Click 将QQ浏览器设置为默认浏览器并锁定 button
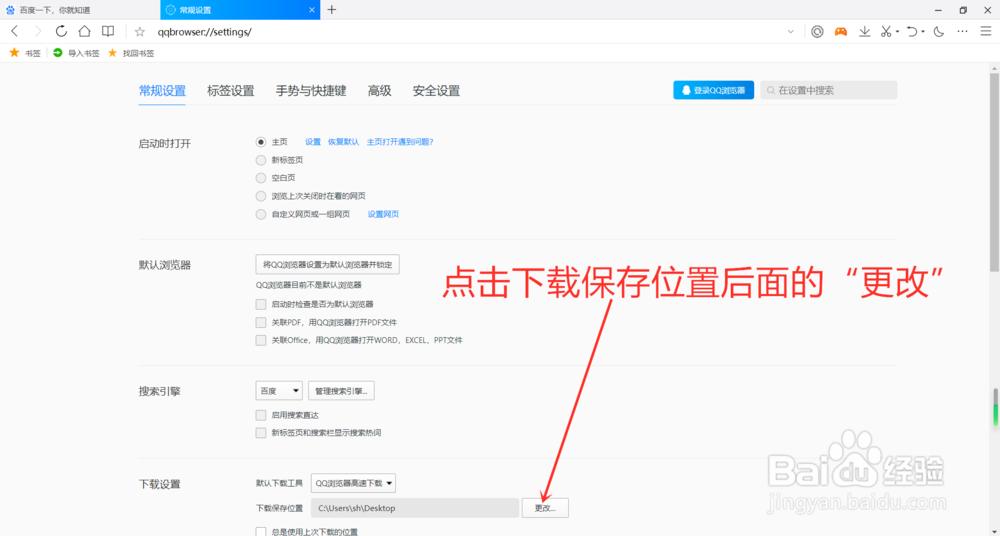The height and width of the screenshot is (536, 1000). coord(327,264)
